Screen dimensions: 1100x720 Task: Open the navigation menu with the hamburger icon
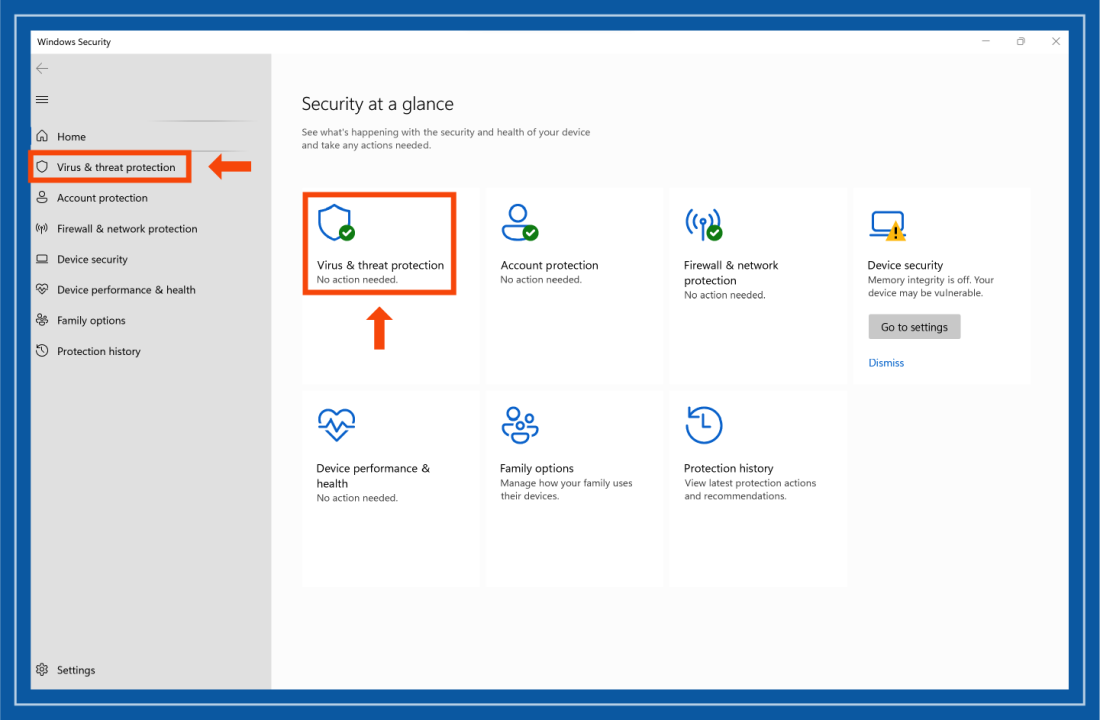(x=41, y=99)
